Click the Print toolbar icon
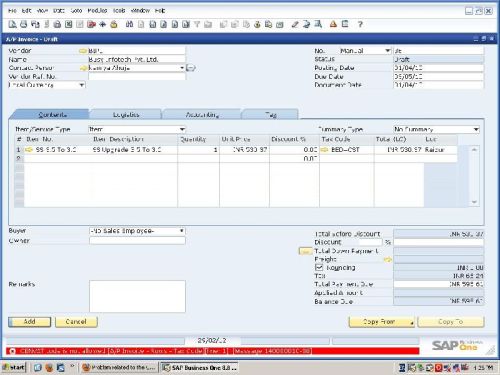The image size is (500, 375). (x=23, y=24)
